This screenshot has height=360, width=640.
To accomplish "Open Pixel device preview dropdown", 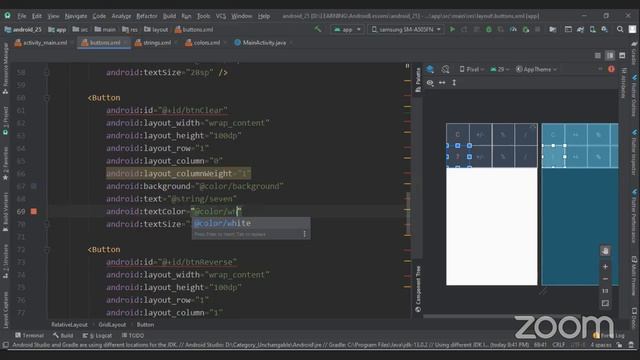I will click(471, 69).
